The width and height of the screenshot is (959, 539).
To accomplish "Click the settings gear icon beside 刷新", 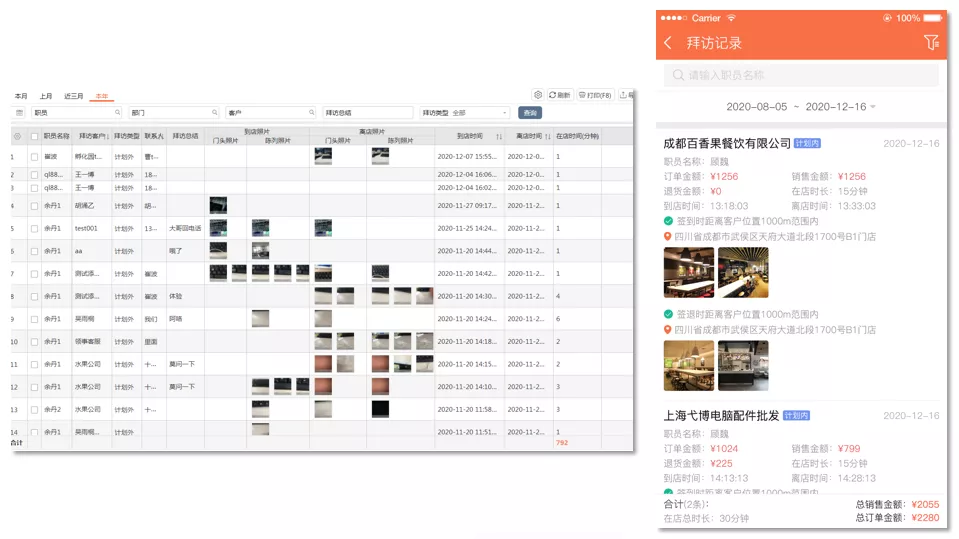I will click(538, 95).
